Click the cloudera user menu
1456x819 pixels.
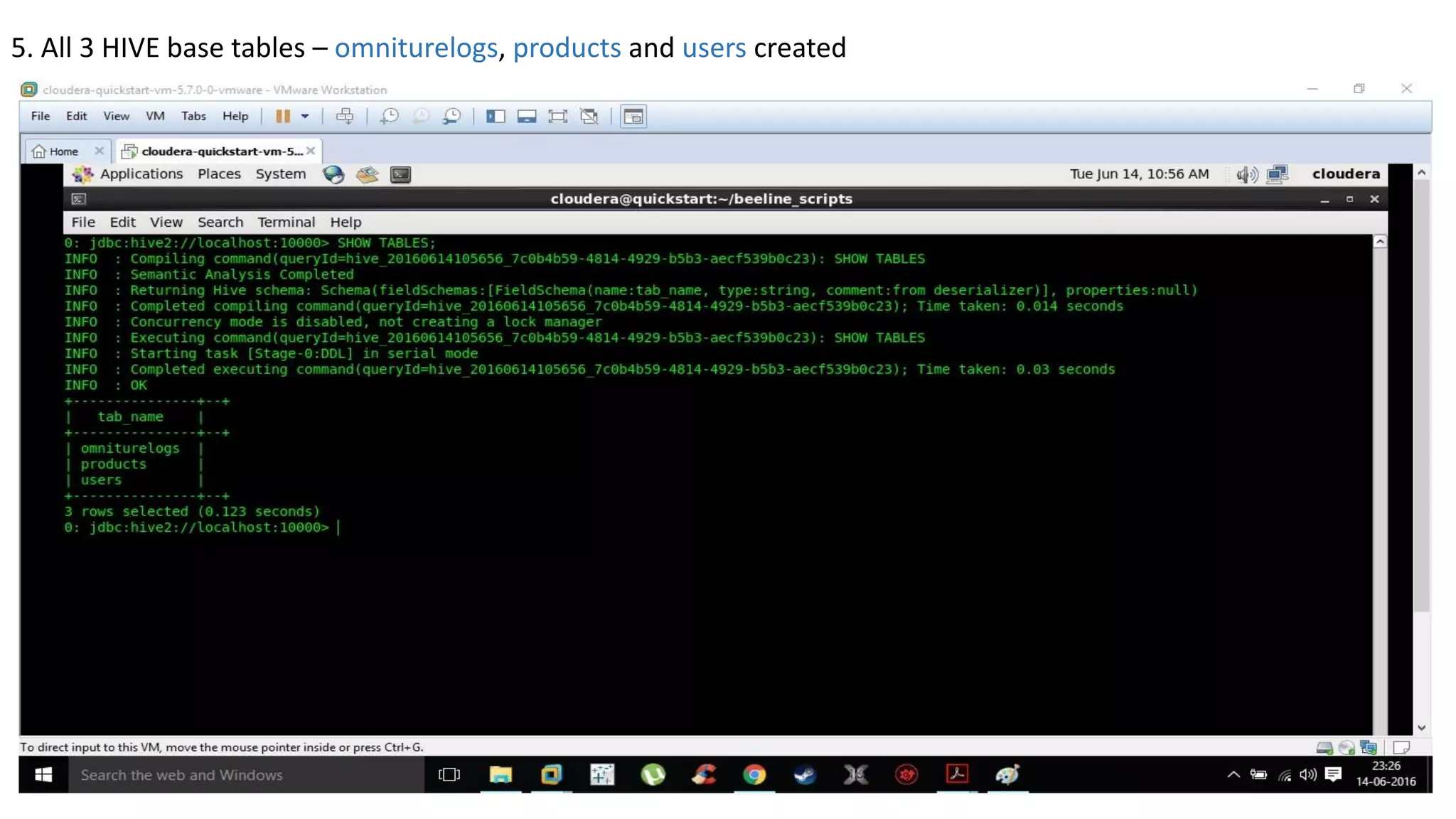click(x=1346, y=174)
